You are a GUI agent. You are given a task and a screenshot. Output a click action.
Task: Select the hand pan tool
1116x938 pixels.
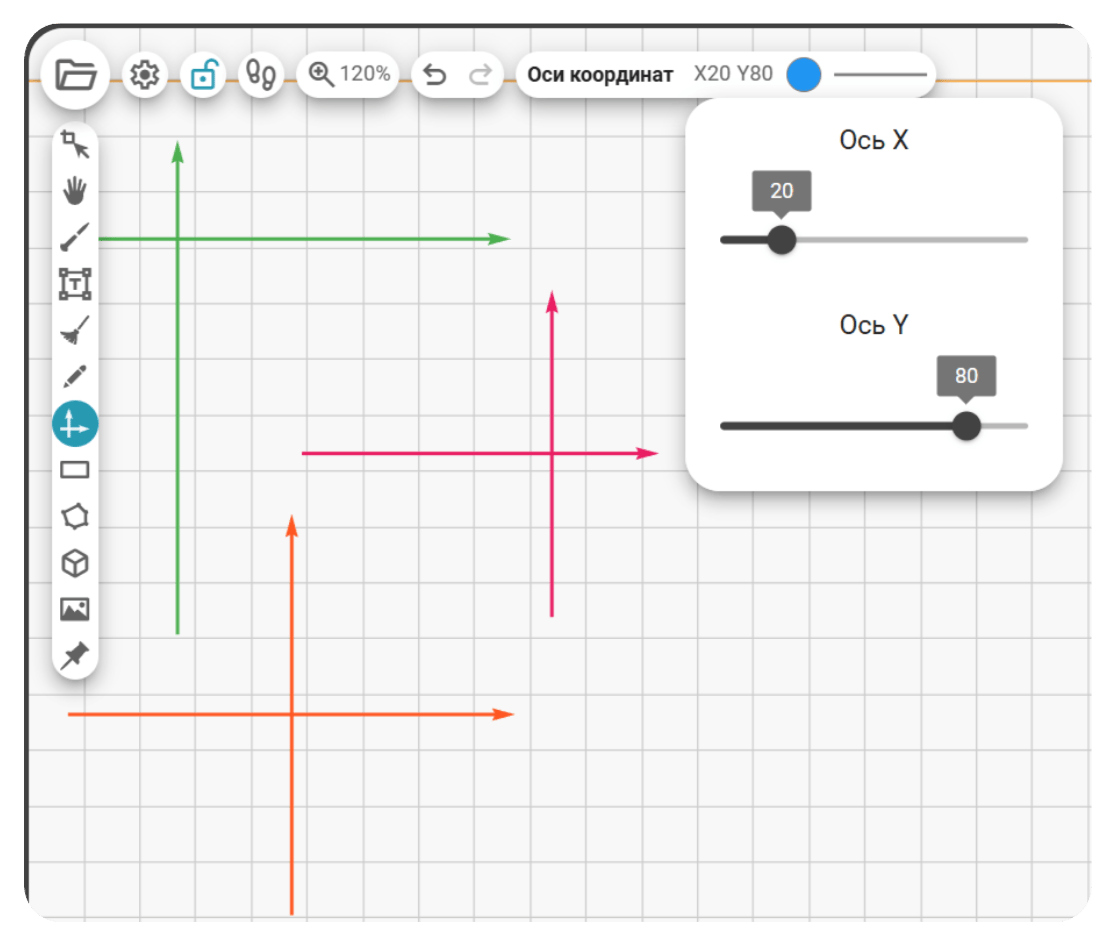tap(75, 190)
